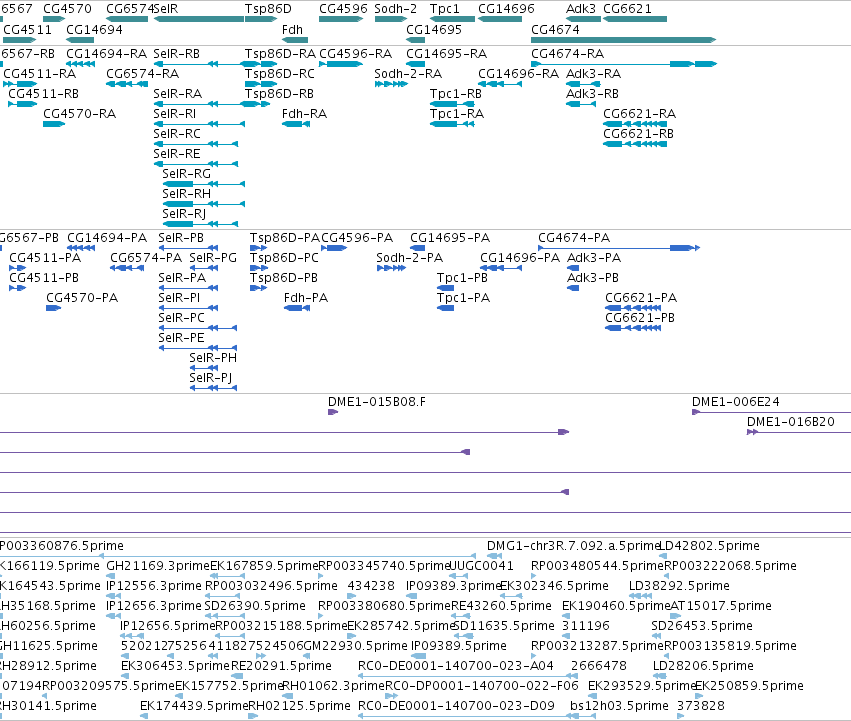The image size is (851, 721).
Task: Click the CG14694 gene label
Action: coord(94,30)
